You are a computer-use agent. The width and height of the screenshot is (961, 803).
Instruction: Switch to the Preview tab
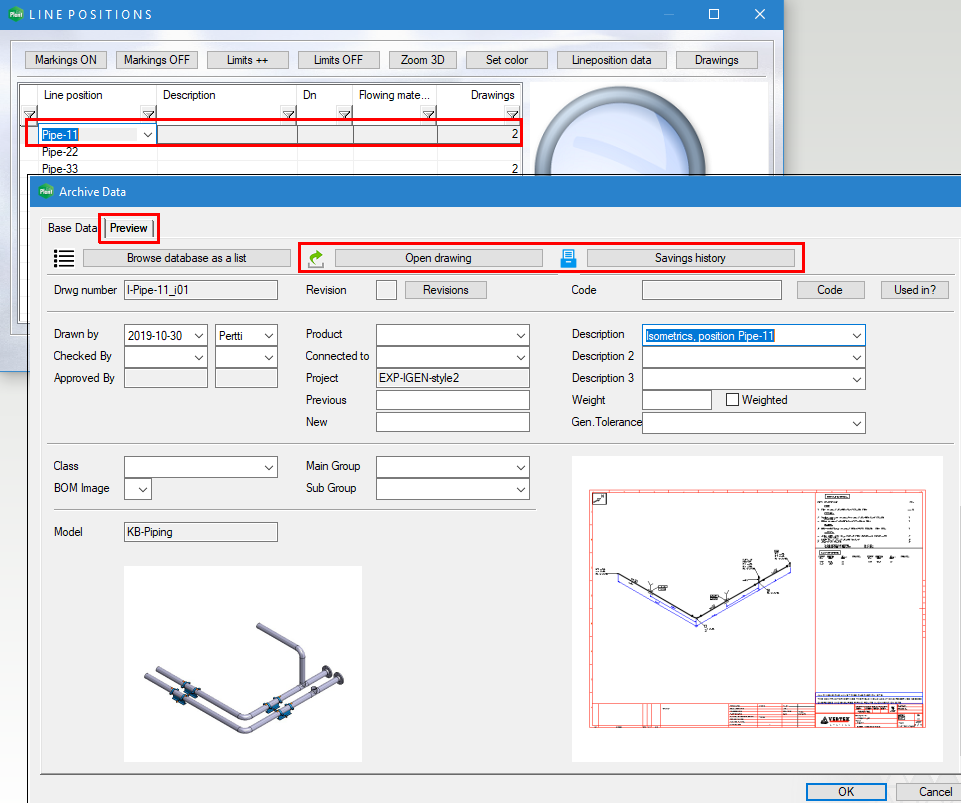128,228
